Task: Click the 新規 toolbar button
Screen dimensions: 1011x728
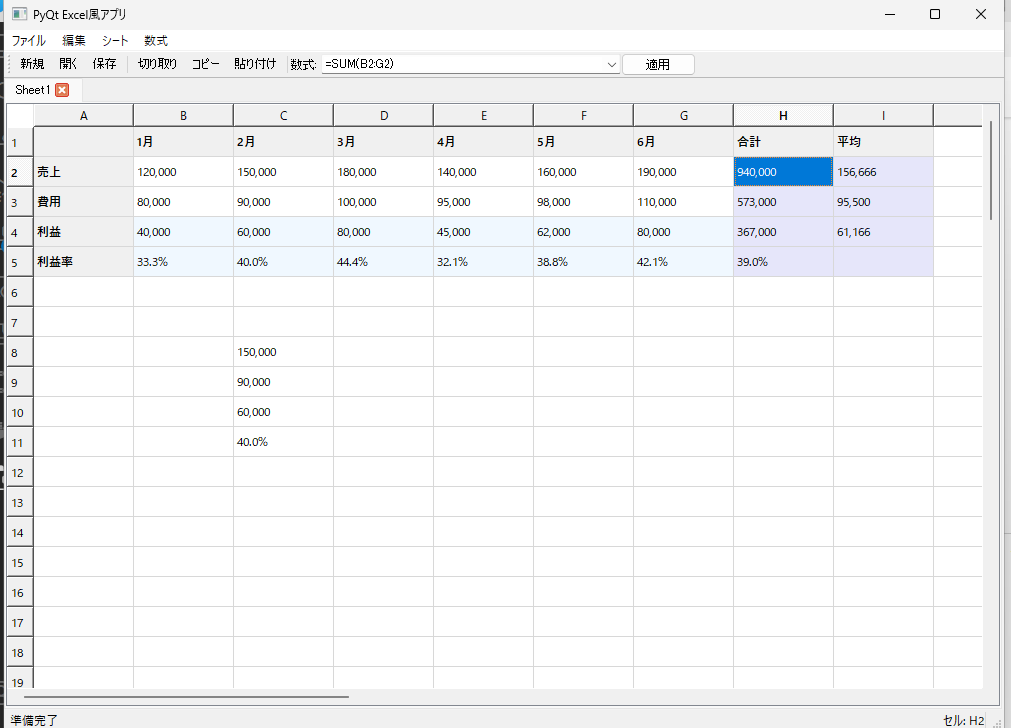Action: point(31,63)
